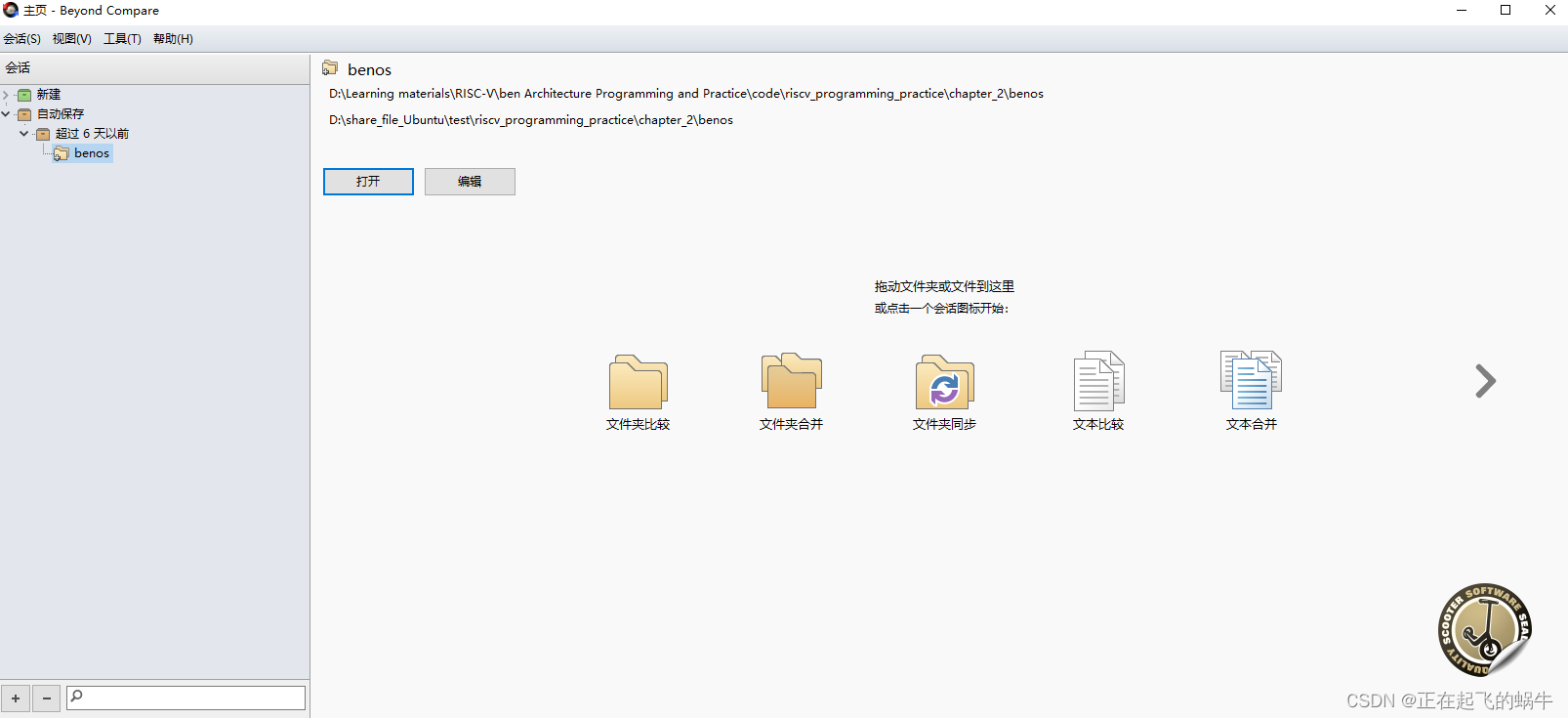Select the 超过 6 天以前 tree item
Viewport: 1568px width, 719px height.
coord(92,134)
